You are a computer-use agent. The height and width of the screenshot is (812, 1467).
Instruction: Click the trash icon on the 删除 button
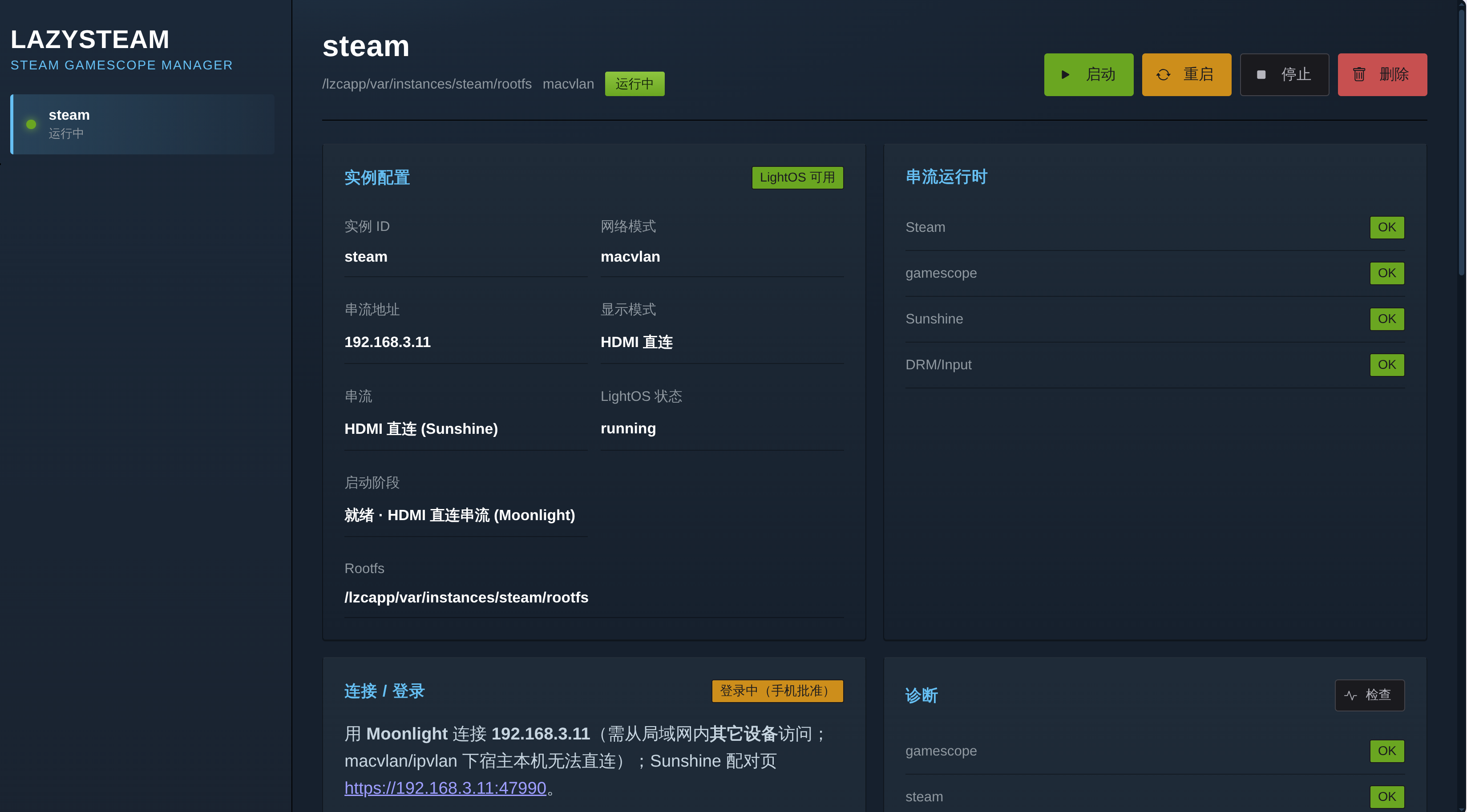[1359, 75]
